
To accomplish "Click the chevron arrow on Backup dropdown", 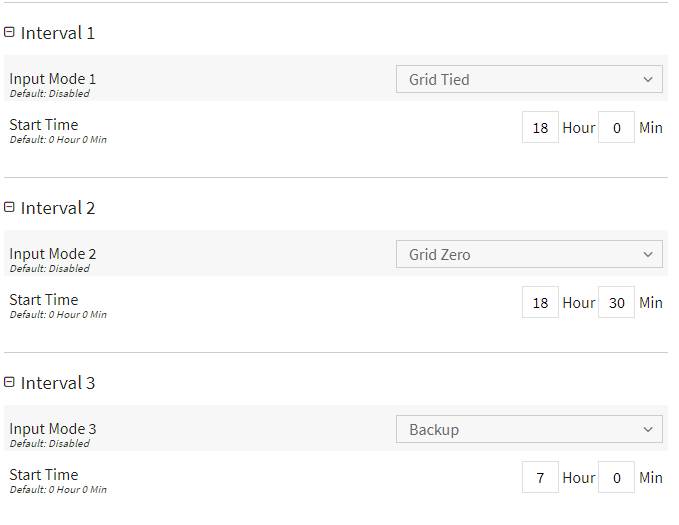I will point(648,429).
